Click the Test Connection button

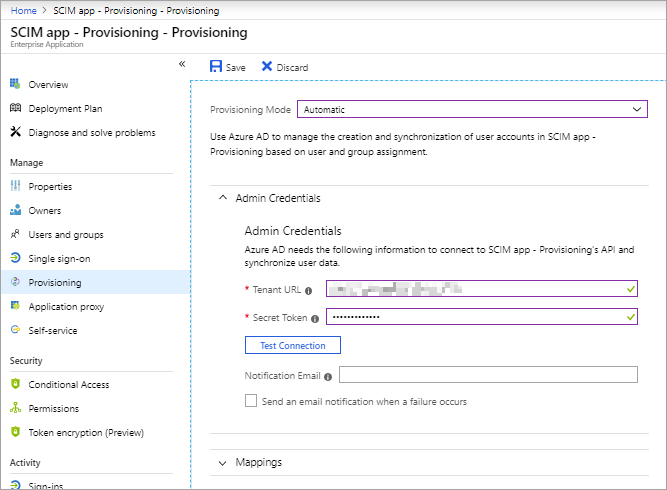point(293,345)
